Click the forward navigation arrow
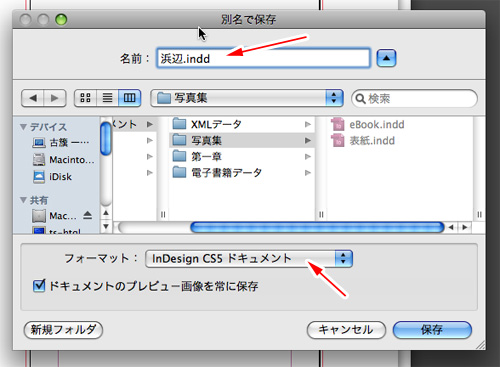 point(55,98)
